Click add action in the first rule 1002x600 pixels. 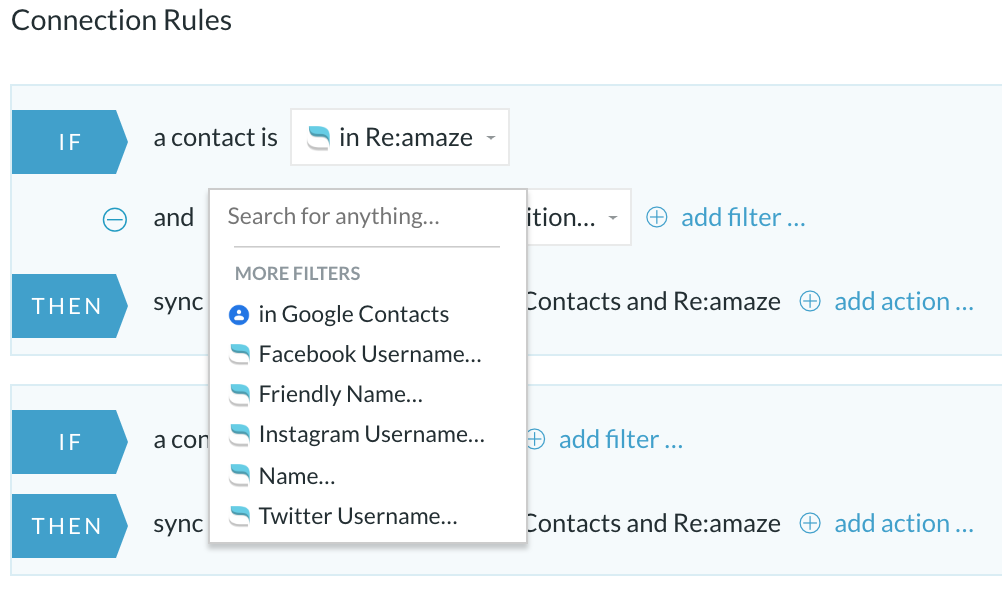(x=904, y=301)
